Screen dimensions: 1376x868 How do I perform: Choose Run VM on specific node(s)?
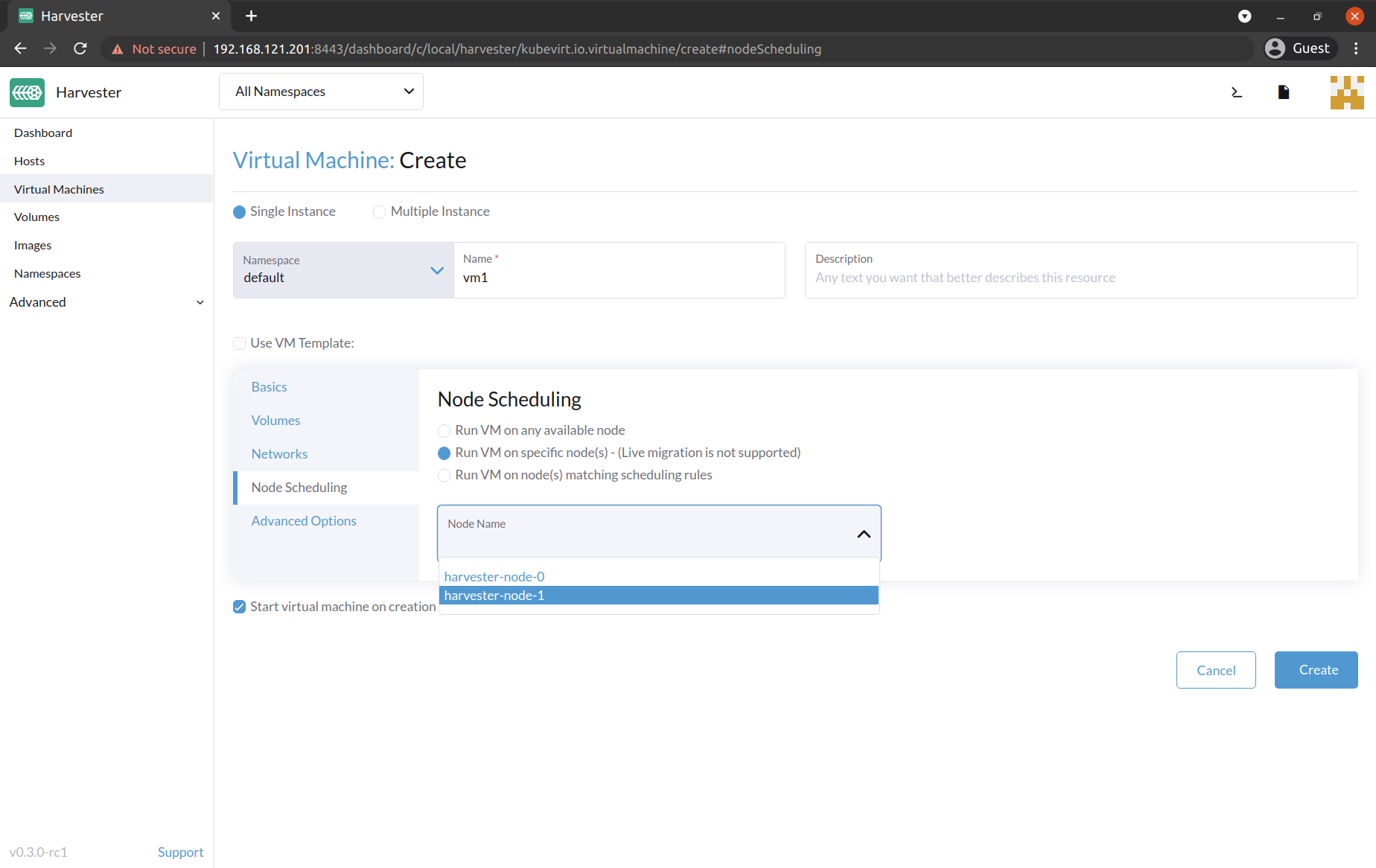point(444,453)
